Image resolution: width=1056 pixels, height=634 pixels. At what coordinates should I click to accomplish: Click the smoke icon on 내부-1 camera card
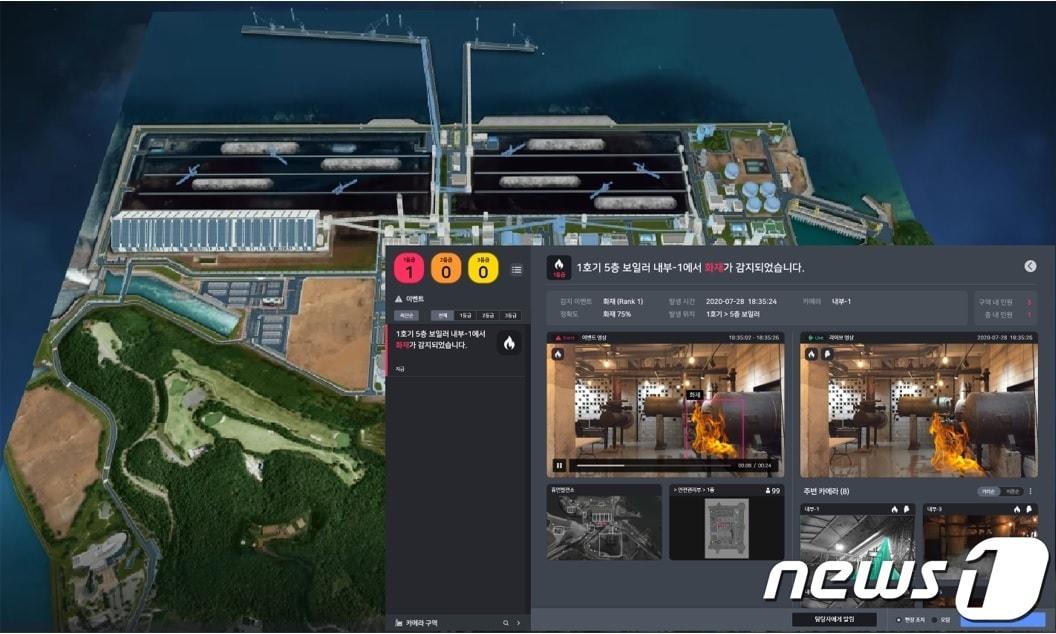coord(906,509)
